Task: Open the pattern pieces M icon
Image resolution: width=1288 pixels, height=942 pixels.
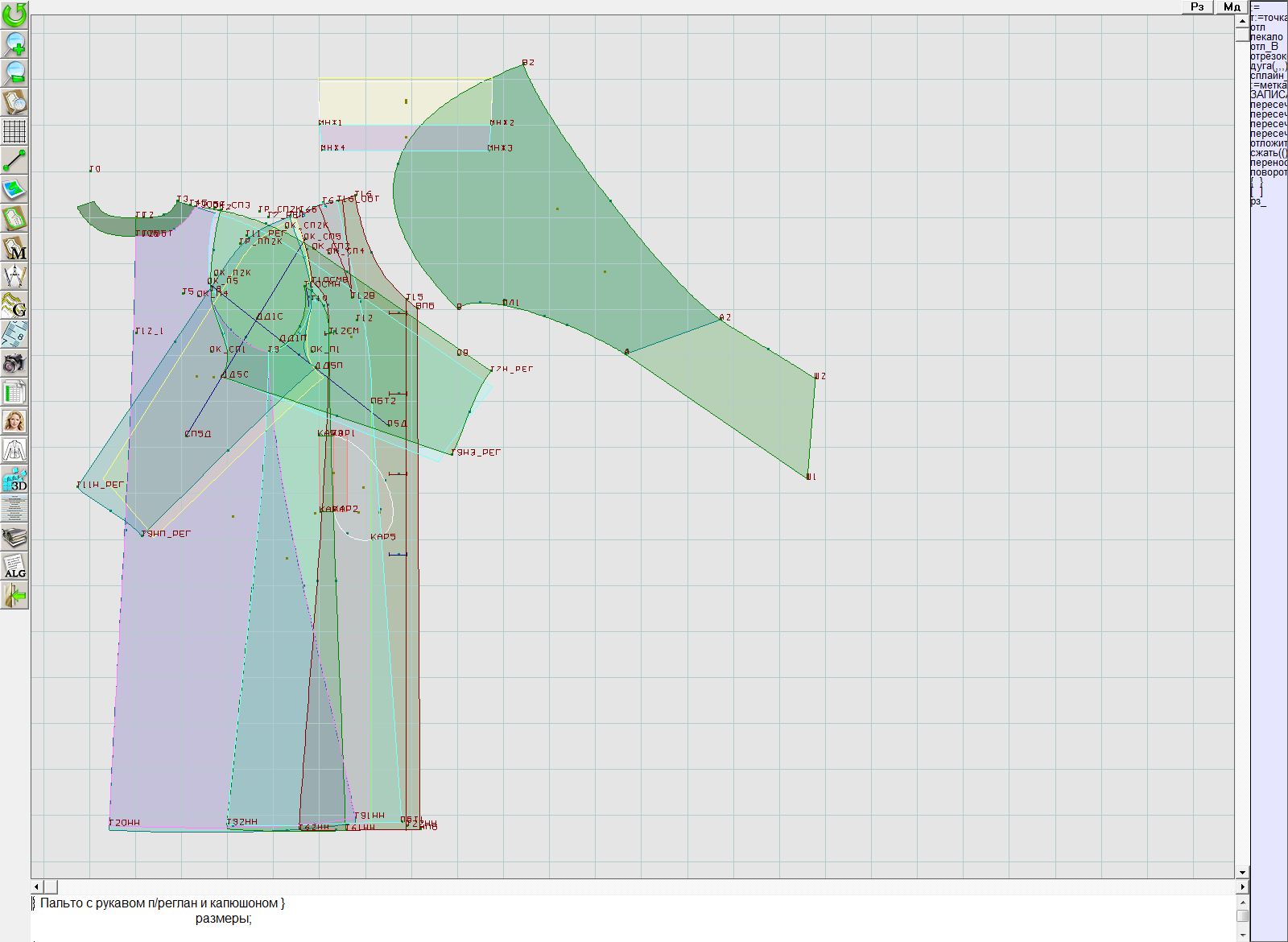Action: point(14,248)
